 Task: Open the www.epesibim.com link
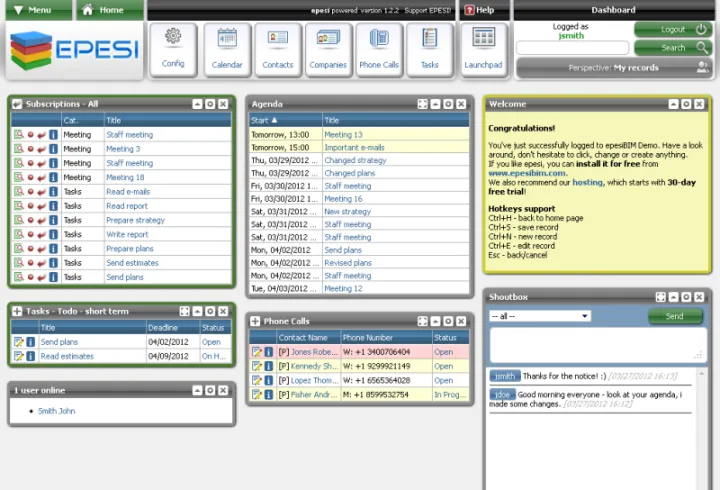coord(527,173)
